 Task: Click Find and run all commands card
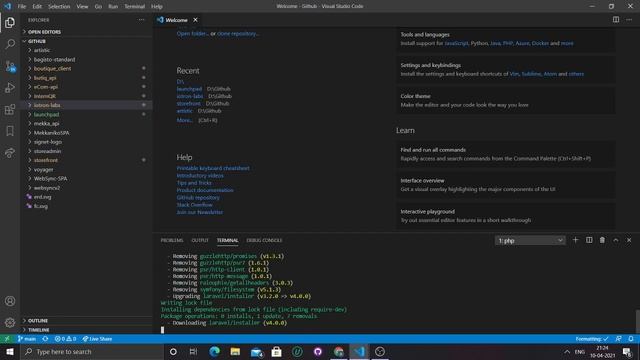point(506,154)
